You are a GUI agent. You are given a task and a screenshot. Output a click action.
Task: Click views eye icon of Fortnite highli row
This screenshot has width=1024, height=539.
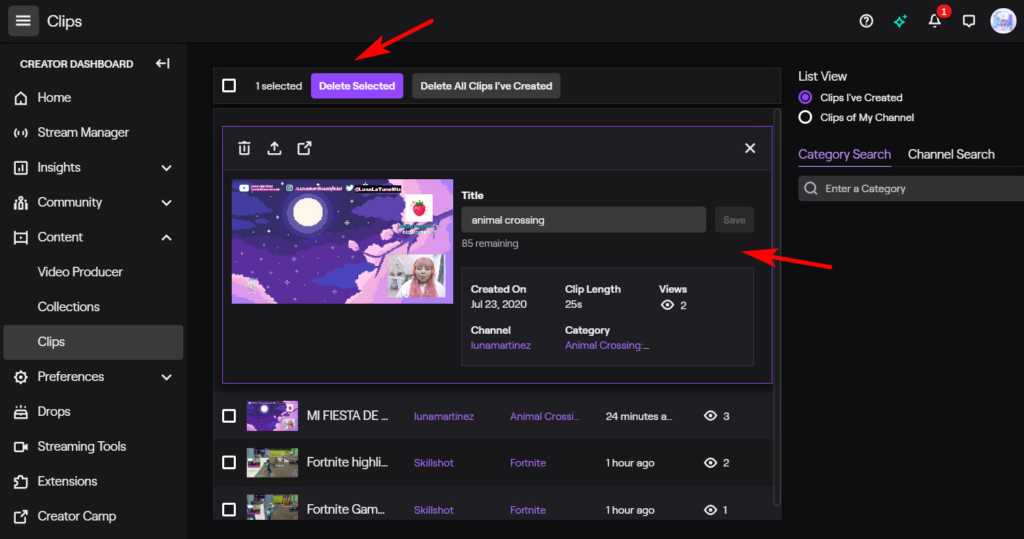(711, 463)
